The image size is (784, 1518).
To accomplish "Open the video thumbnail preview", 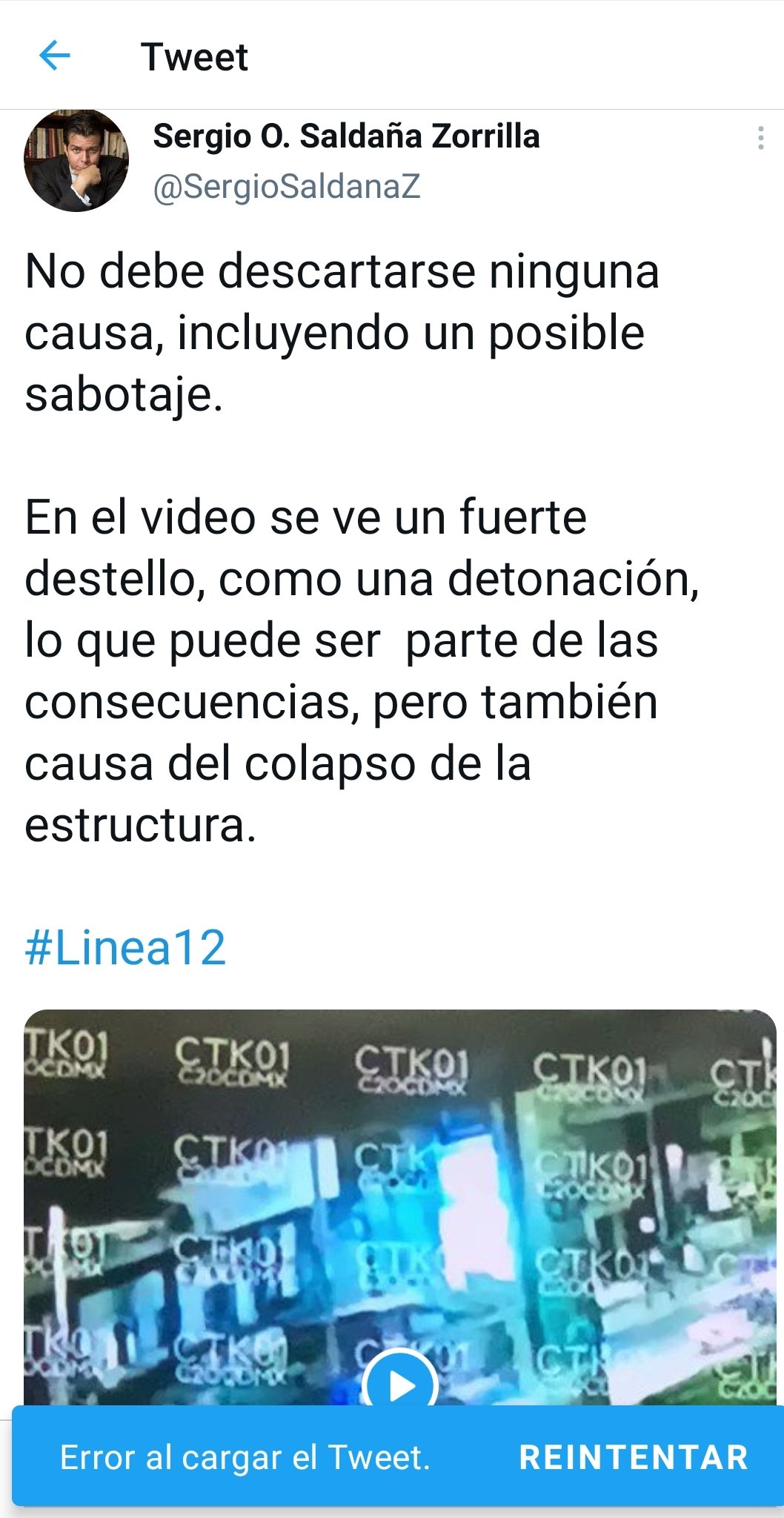I will pyautogui.click(x=400, y=1207).
